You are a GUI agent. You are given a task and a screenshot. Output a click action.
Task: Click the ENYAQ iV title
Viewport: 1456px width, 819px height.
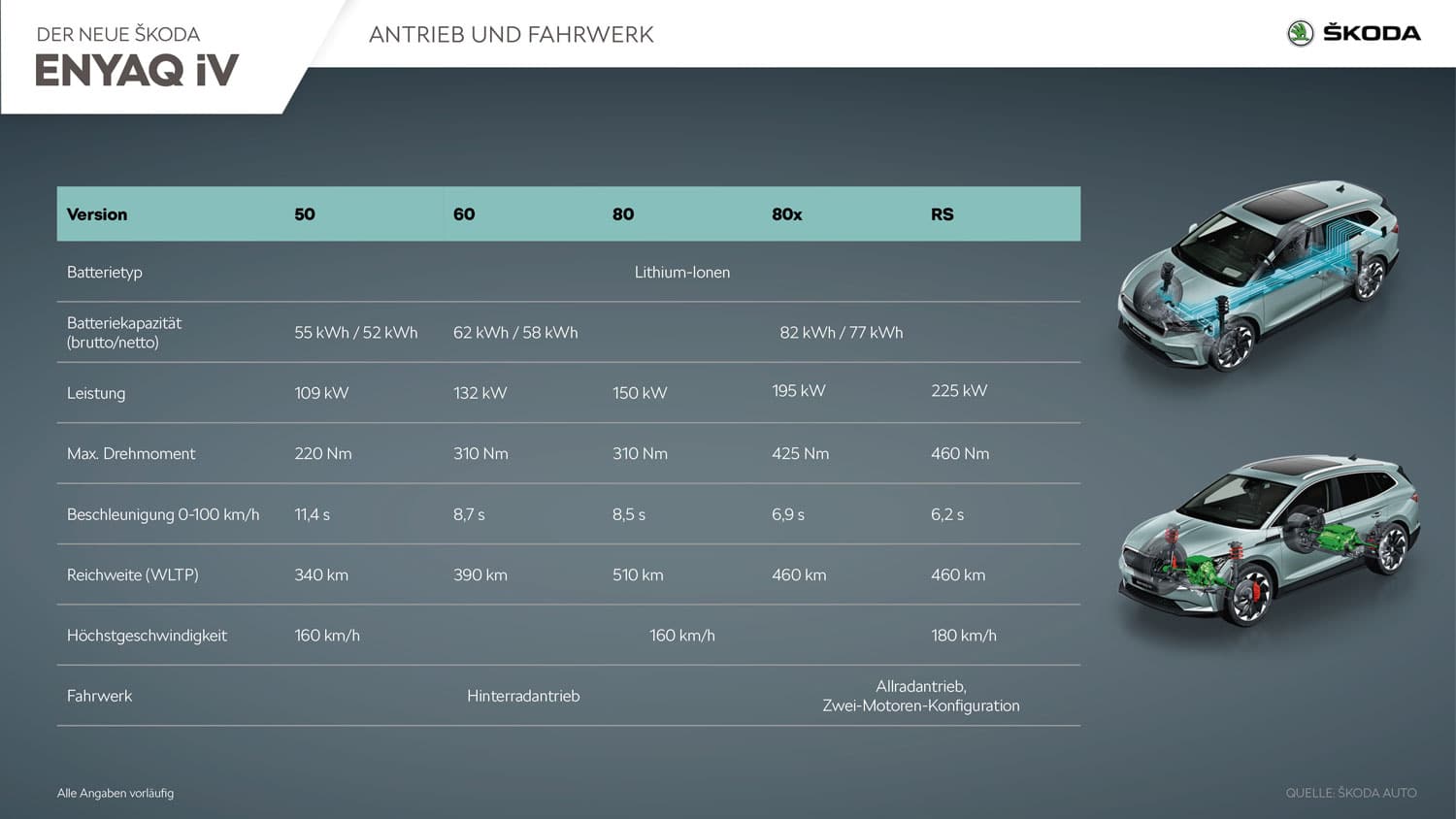click(x=137, y=71)
